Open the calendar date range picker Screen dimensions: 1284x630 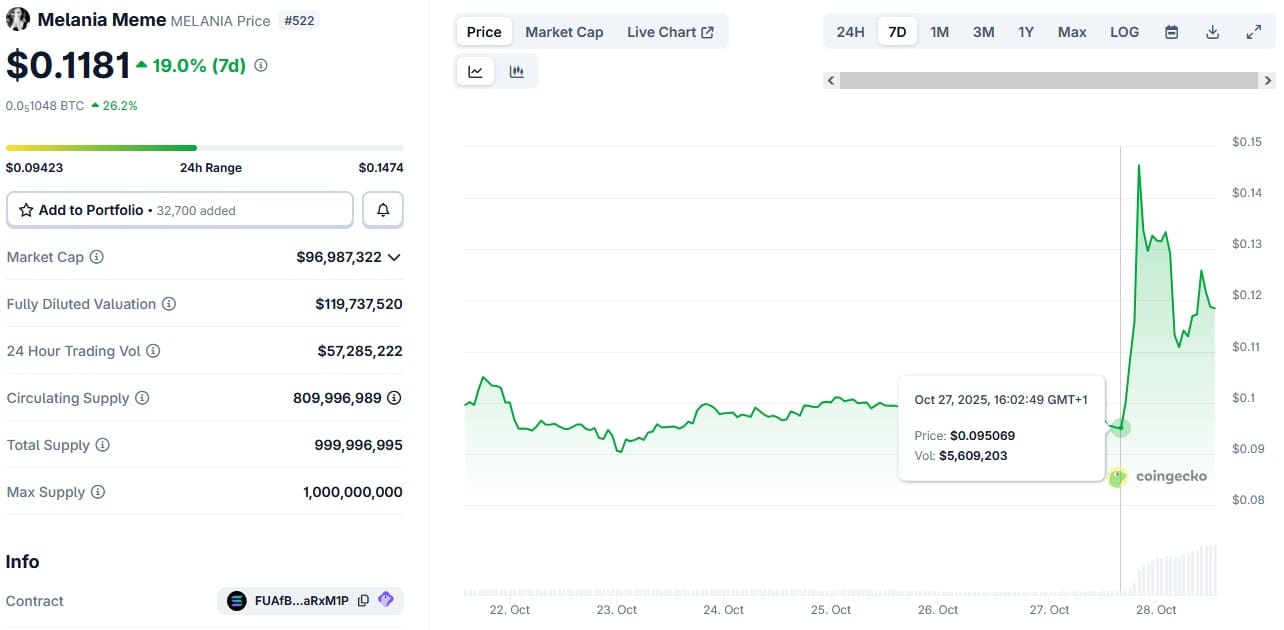[x=1171, y=32]
